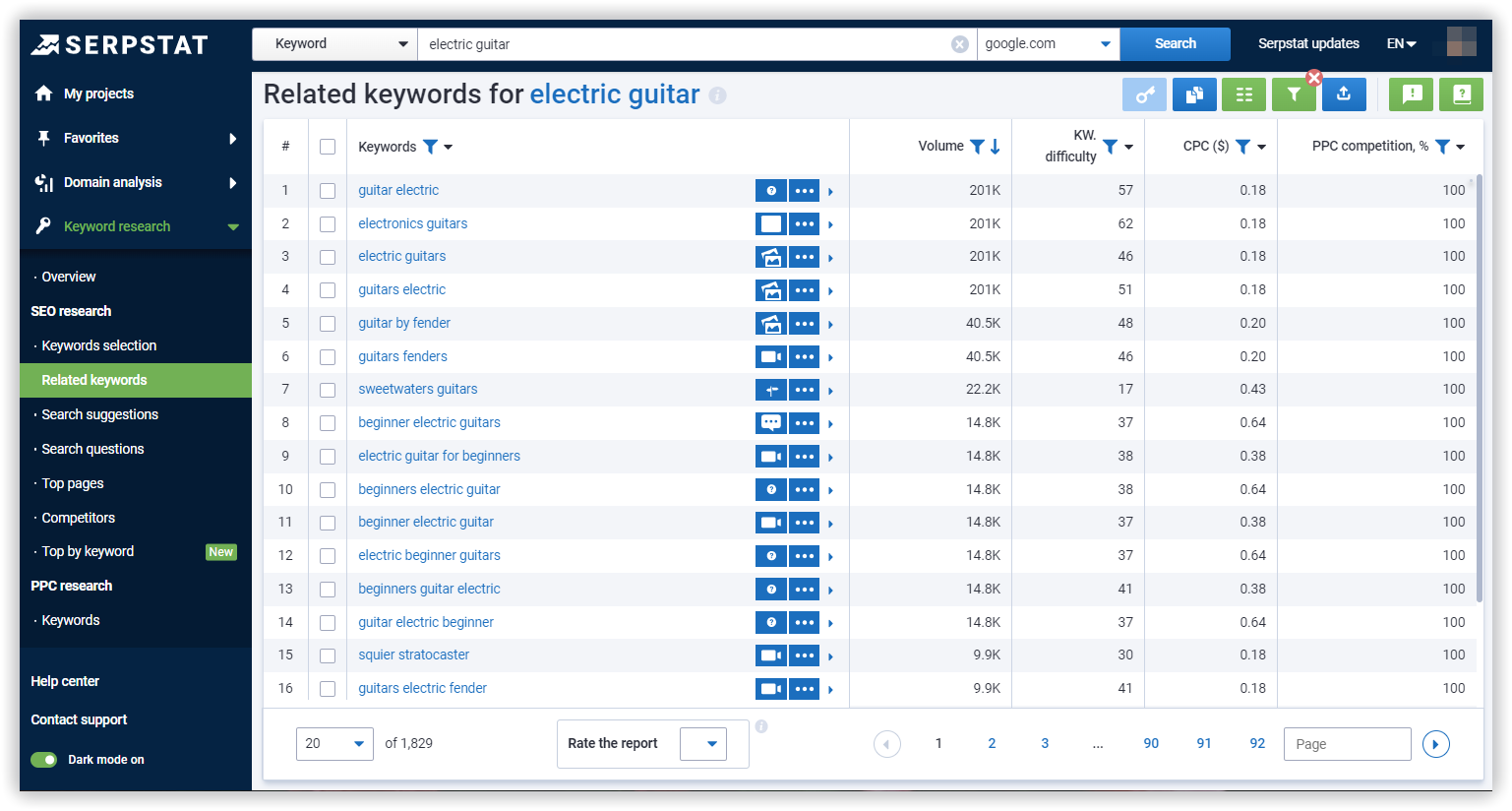Open the 'squier stratocaster' keyword link
The height and width of the screenshot is (811, 1512).
413,655
